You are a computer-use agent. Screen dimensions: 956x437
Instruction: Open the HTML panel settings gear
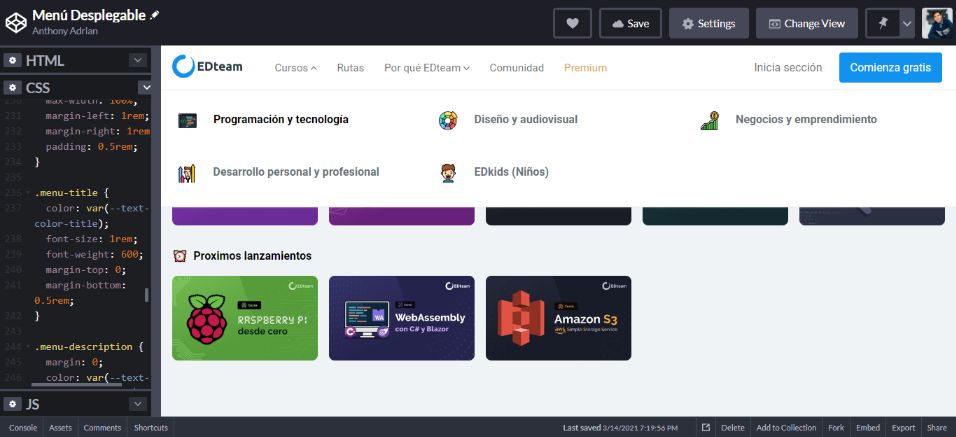13,60
